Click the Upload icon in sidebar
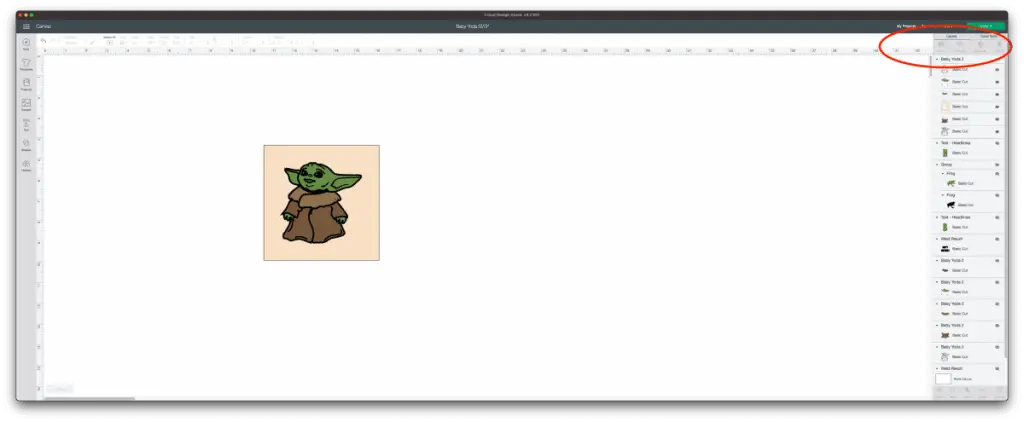This screenshot has width=1024, height=422. click(26, 165)
